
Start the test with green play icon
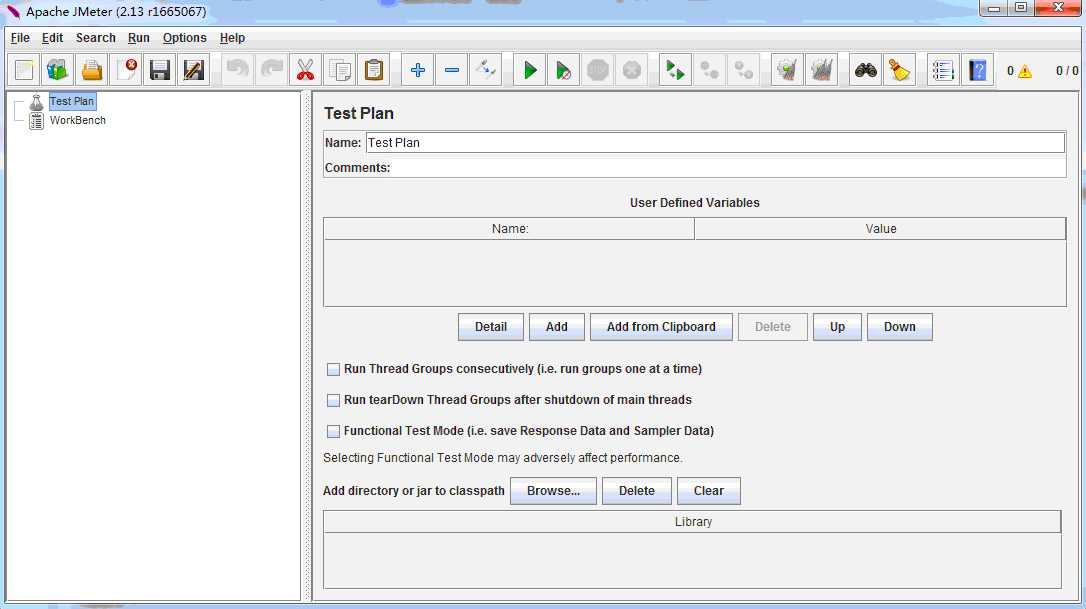(x=530, y=70)
